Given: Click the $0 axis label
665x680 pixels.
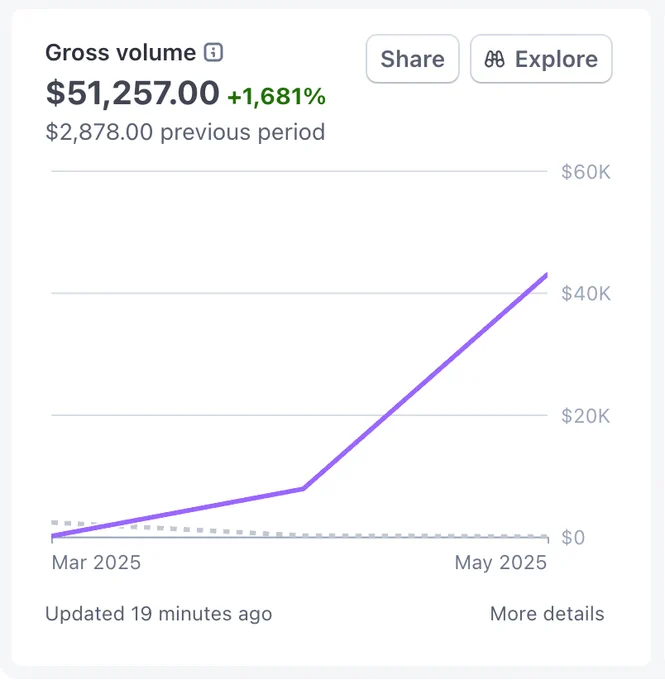Looking at the screenshot, I should [x=573, y=537].
